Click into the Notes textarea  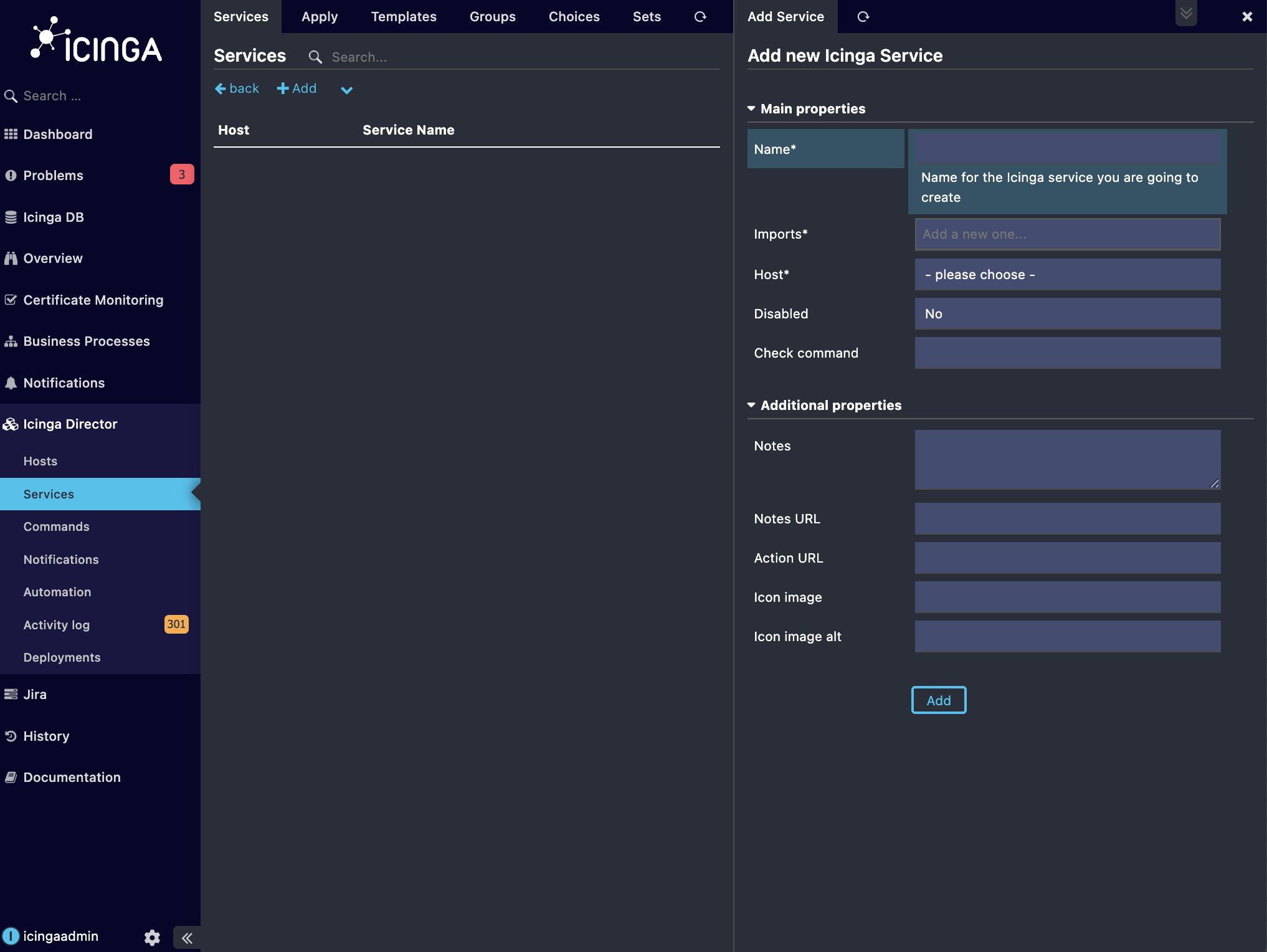[x=1068, y=460]
